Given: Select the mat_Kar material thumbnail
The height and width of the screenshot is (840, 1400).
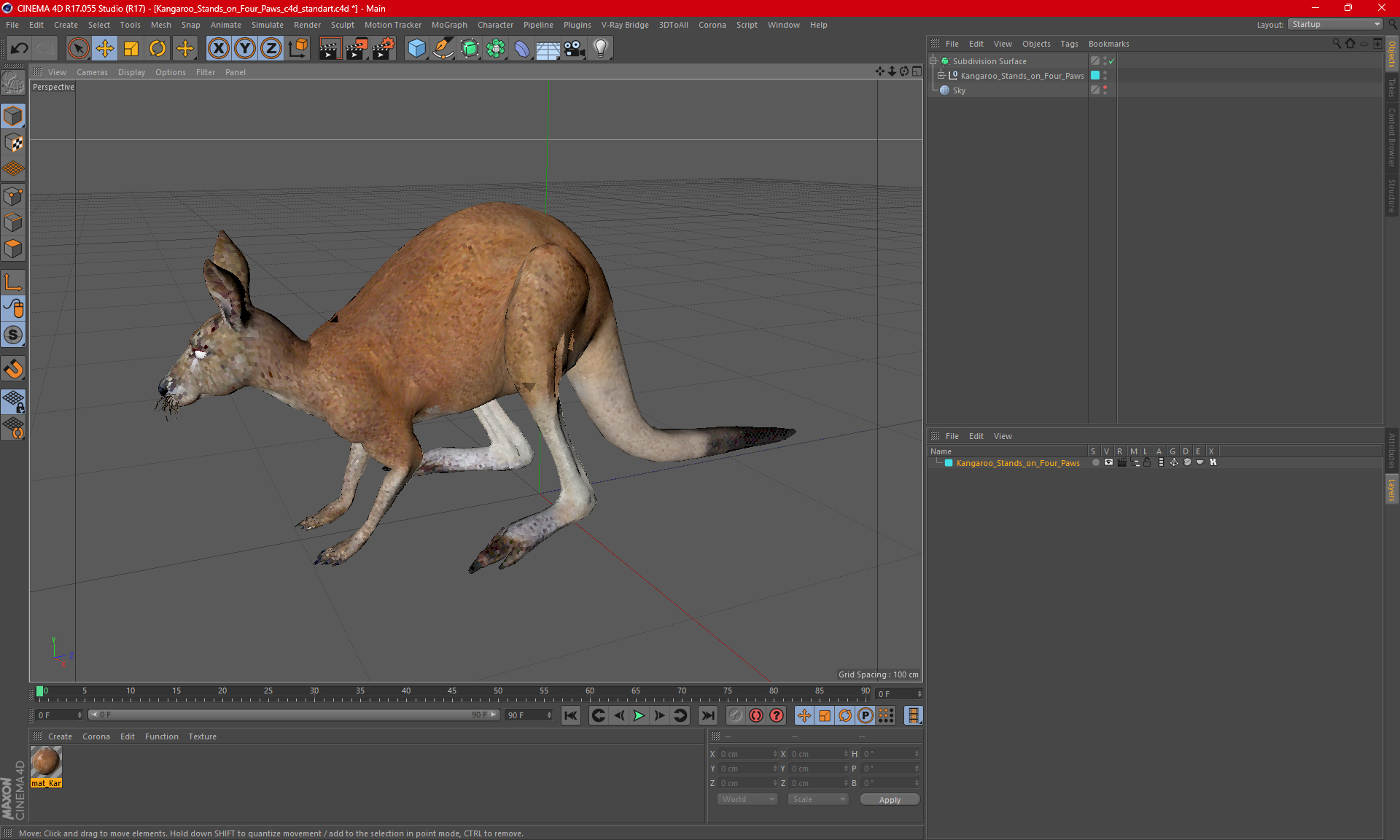Looking at the screenshot, I should click(x=46, y=763).
